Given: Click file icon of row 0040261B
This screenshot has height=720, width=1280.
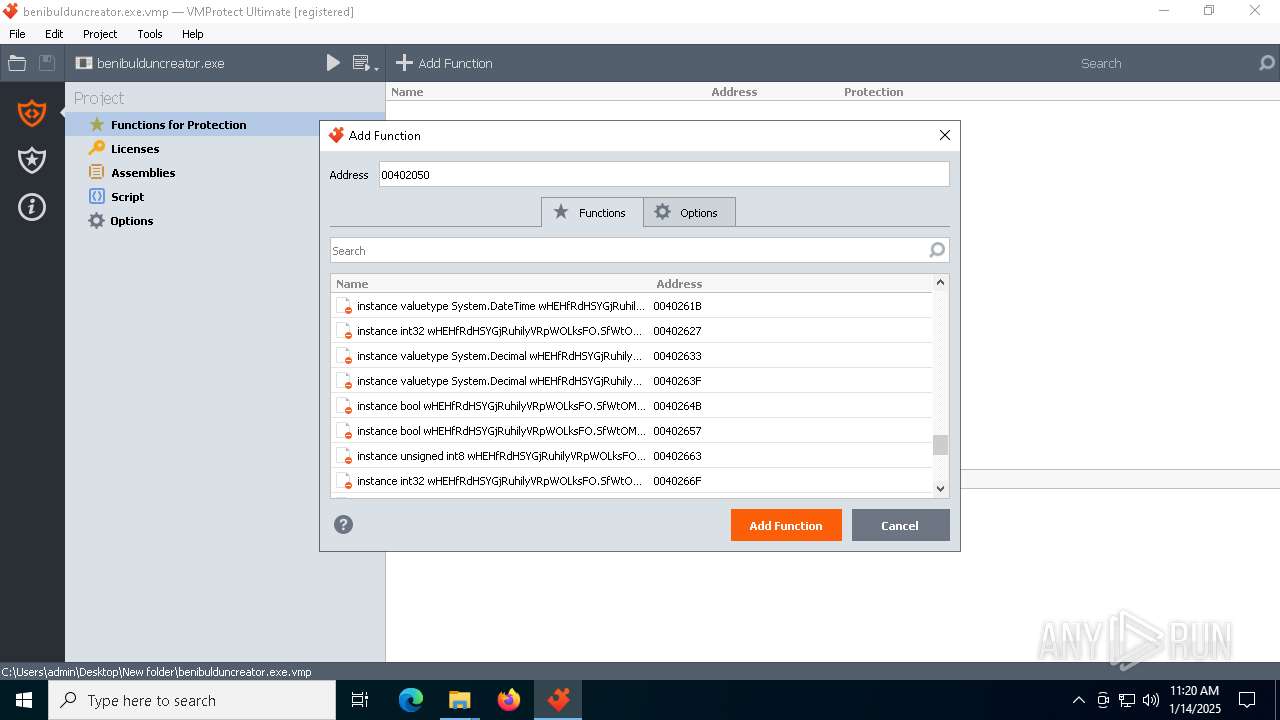Looking at the screenshot, I should [344, 306].
